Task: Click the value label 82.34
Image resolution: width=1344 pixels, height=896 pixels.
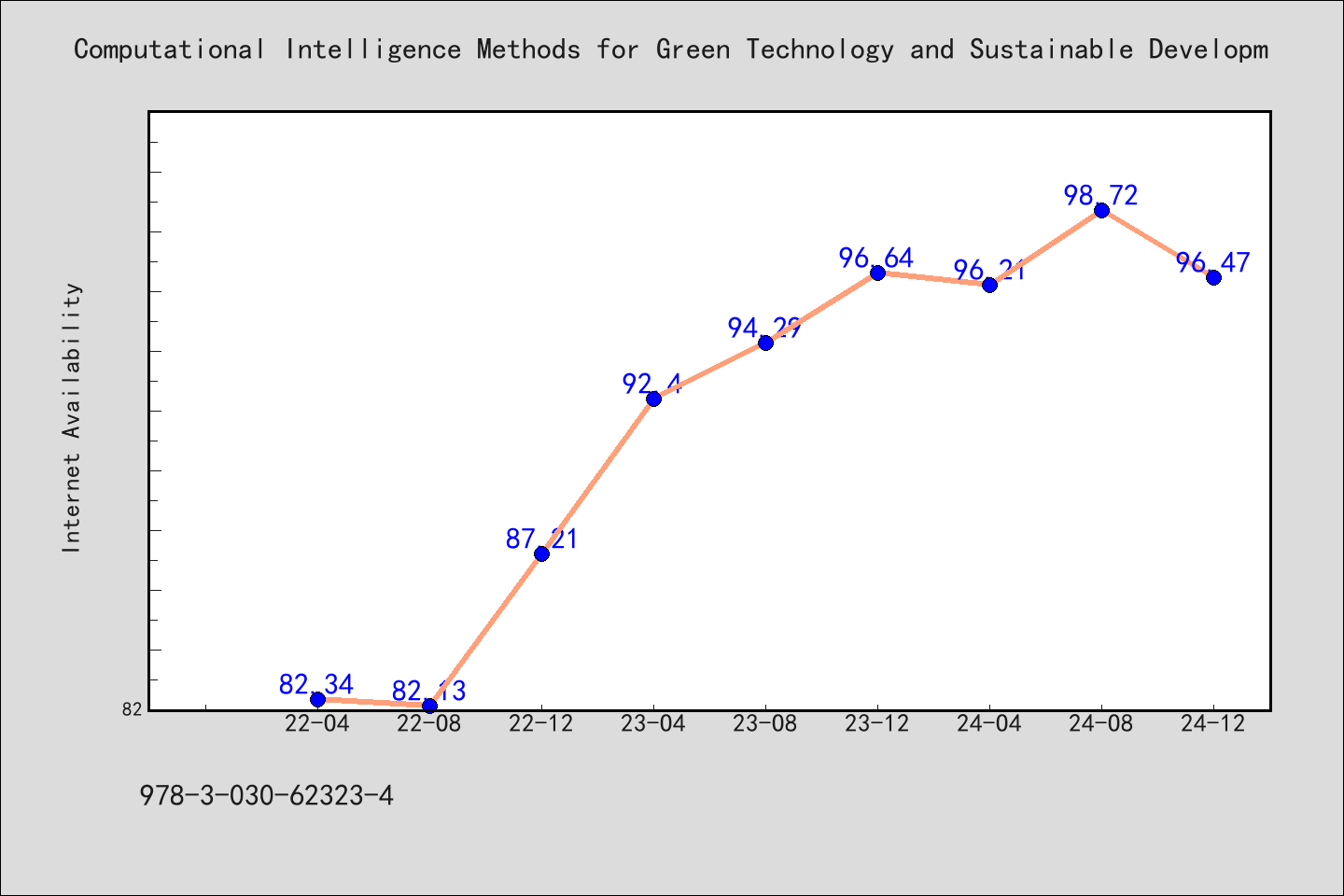Action: click(316, 684)
